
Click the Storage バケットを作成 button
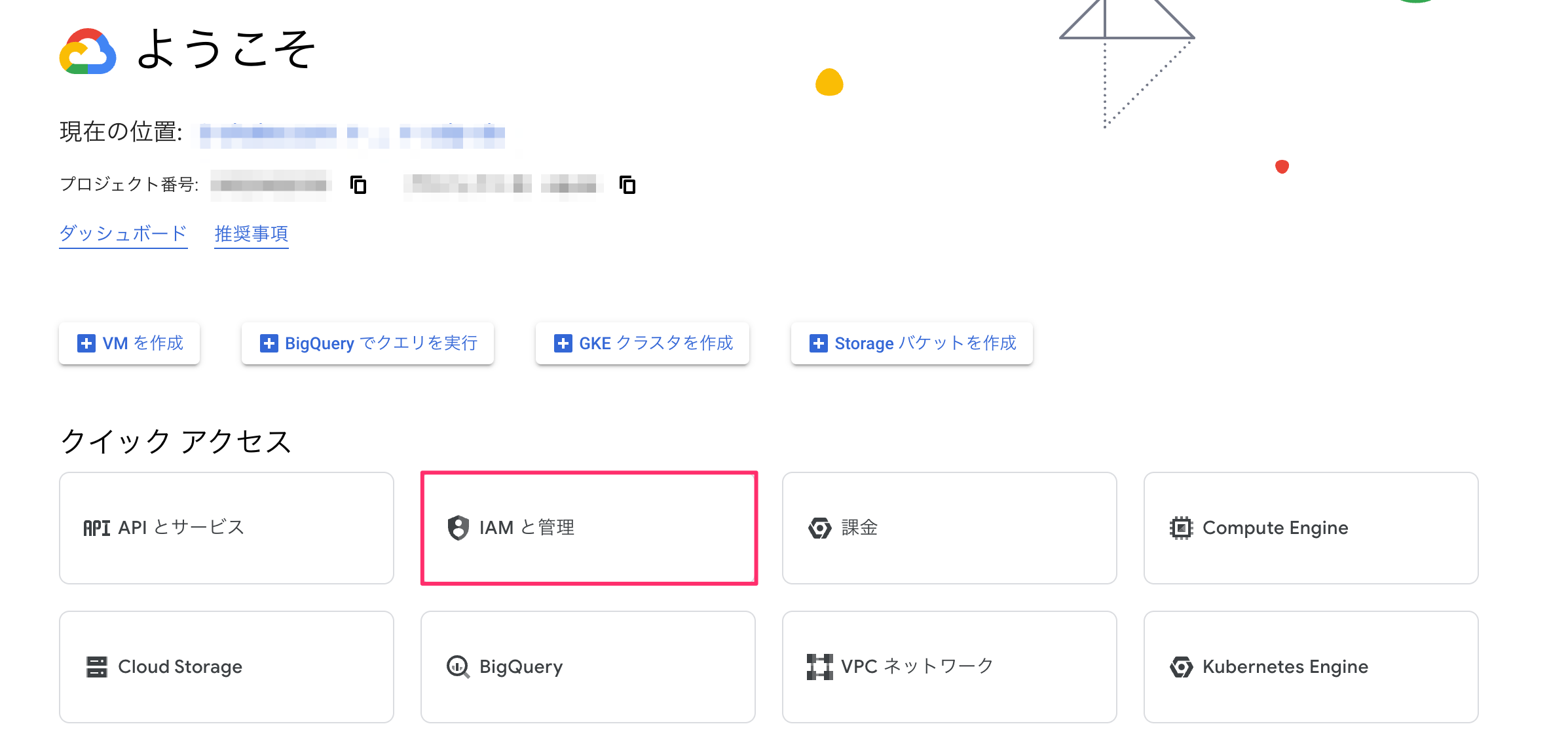912,343
